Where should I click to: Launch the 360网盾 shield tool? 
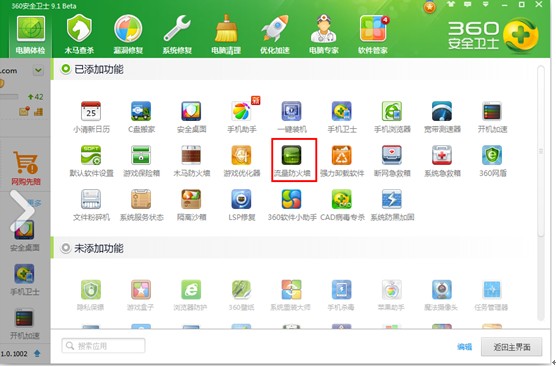[x=492, y=161]
